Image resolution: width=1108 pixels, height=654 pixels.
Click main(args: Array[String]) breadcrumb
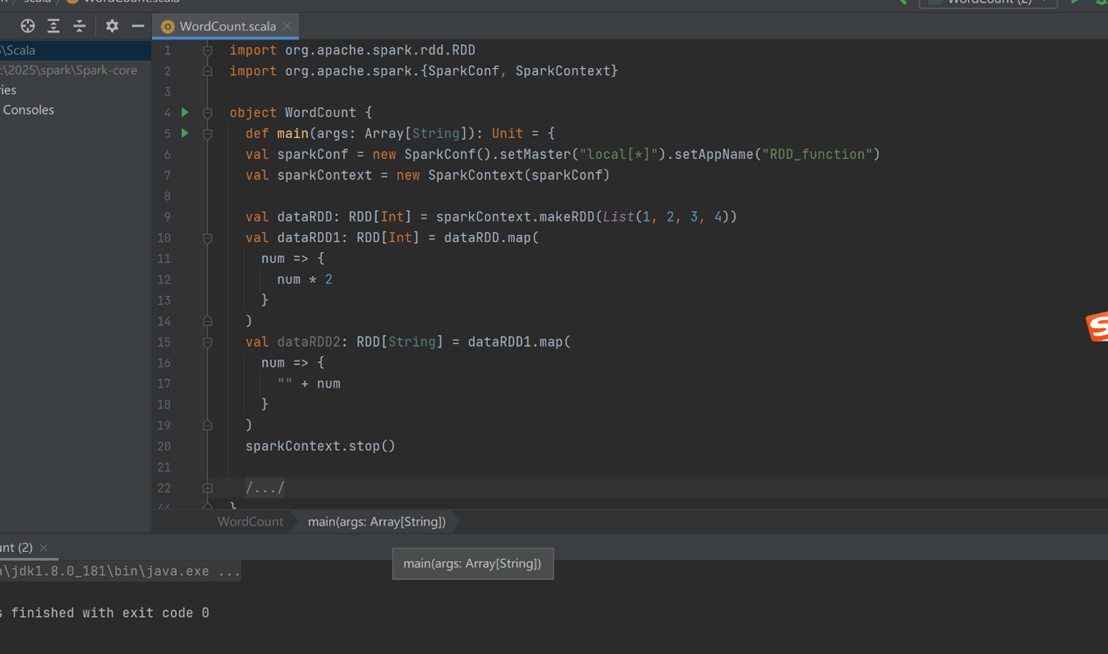pyautogui.click(x=377, y=522)
